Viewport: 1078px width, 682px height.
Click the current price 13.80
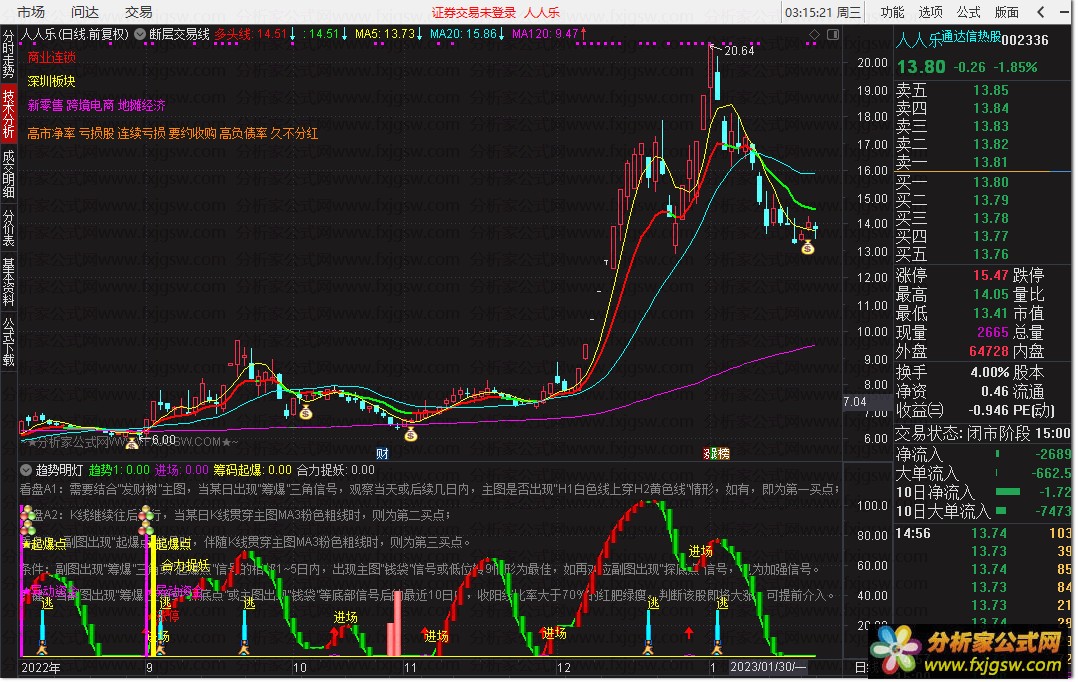tap(921, 67)
